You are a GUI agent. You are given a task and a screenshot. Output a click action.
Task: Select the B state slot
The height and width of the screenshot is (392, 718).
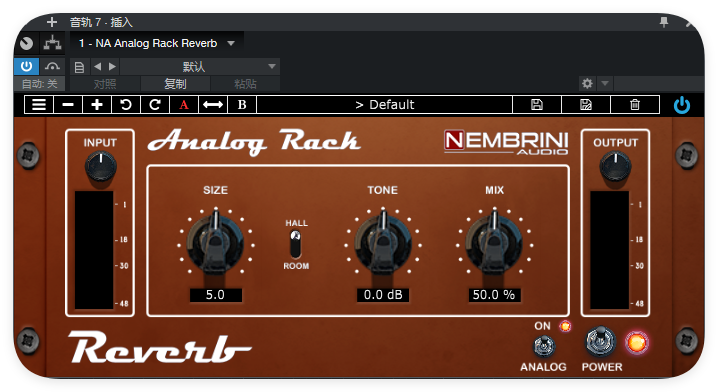[x=242, y=104]
